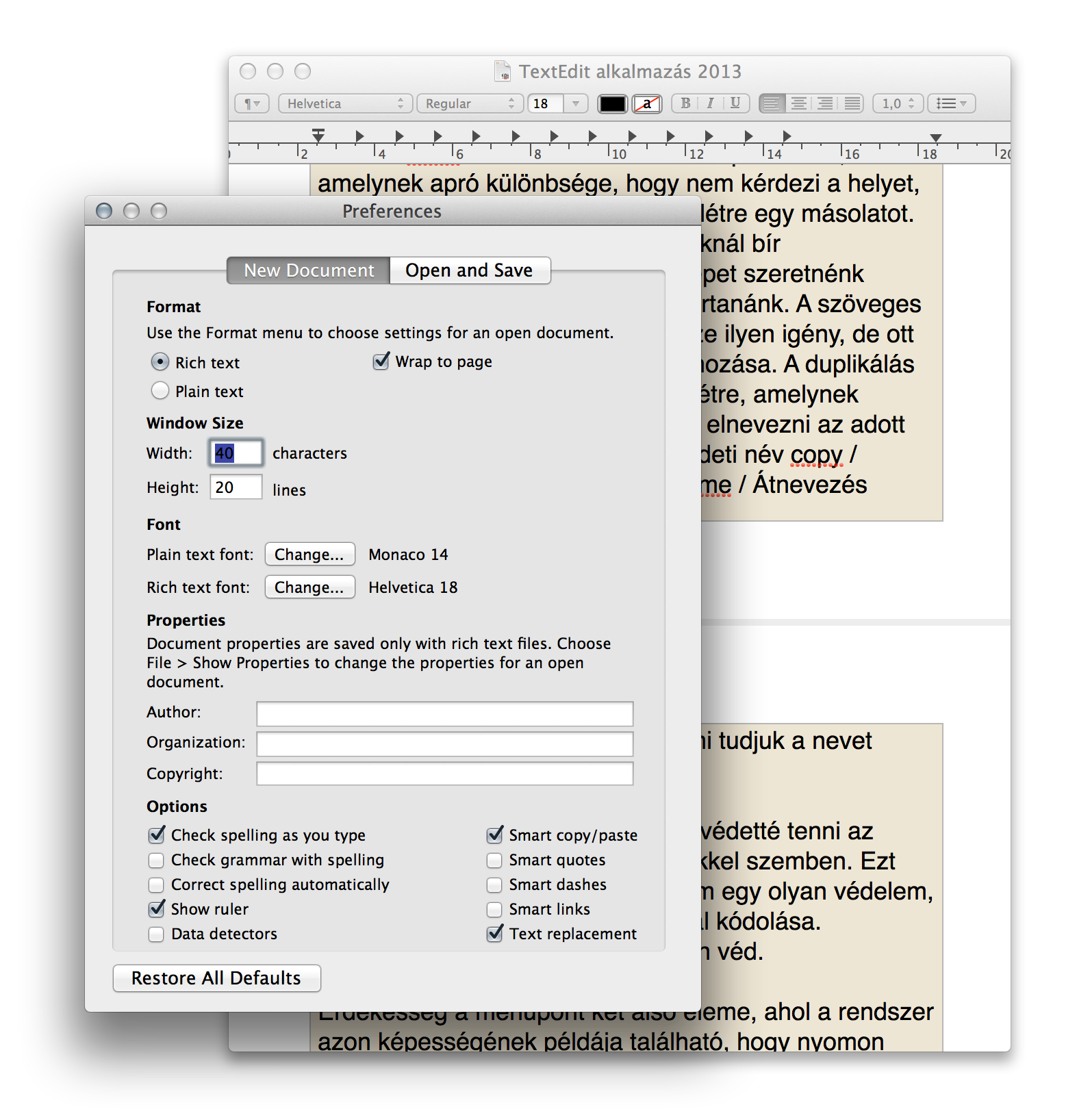Select the Plain text radio button
This screenshot has height=1120, width=1090.
pos(160,390)
